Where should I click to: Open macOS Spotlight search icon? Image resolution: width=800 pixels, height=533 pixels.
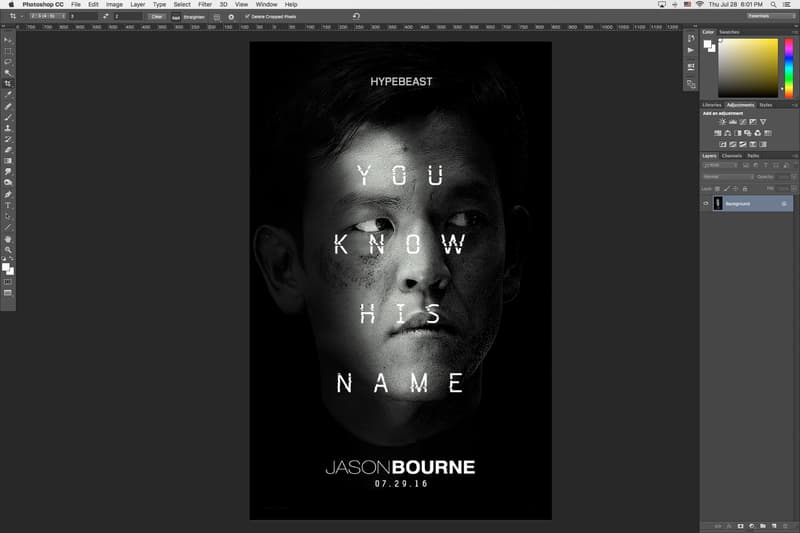point(773,5)
